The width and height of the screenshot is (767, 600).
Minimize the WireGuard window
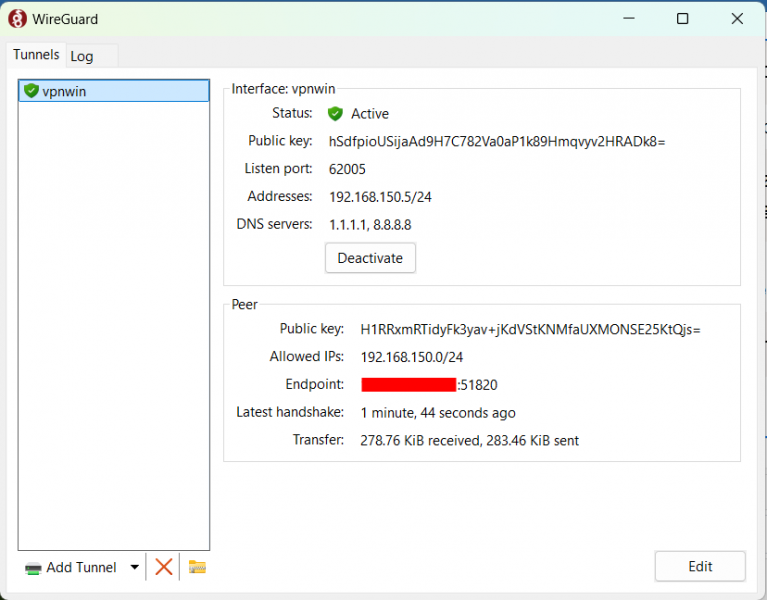pyautogui.click(x=629, y=19)
